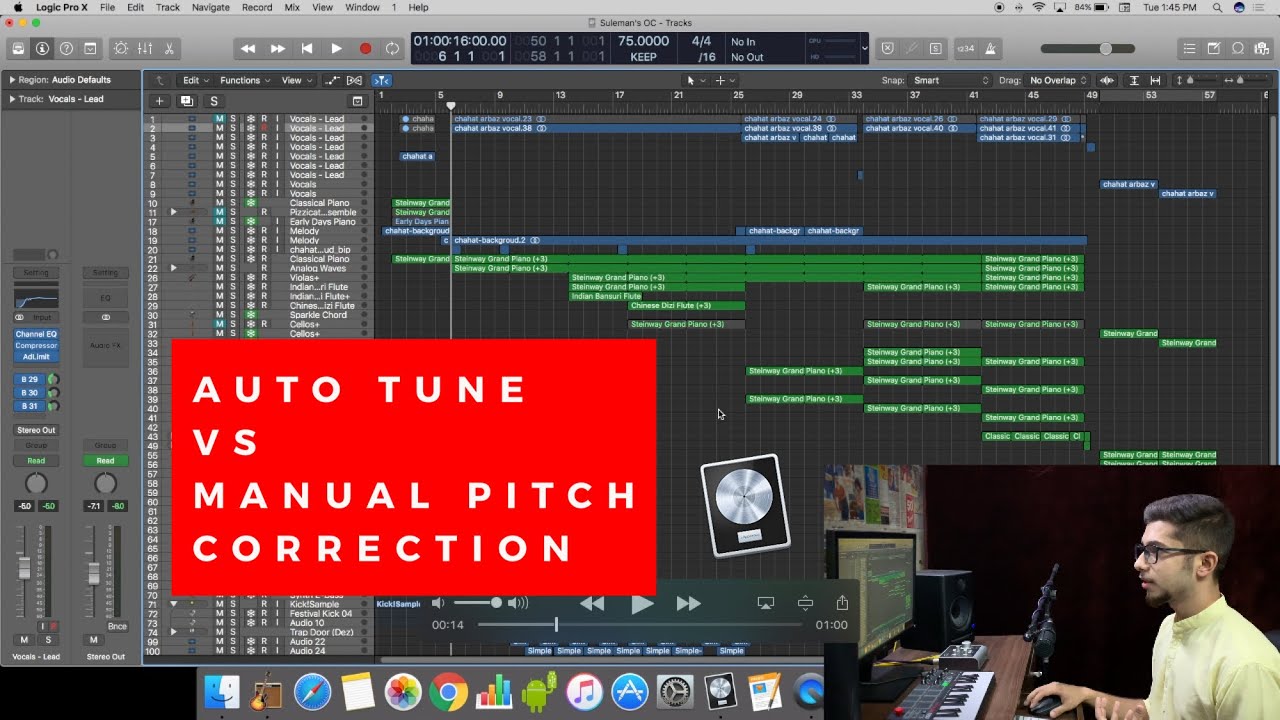Open the Loop Browser button
Image resolution: width=1280 pixels, height=720 pixels.
click(x=1237, y=48)
